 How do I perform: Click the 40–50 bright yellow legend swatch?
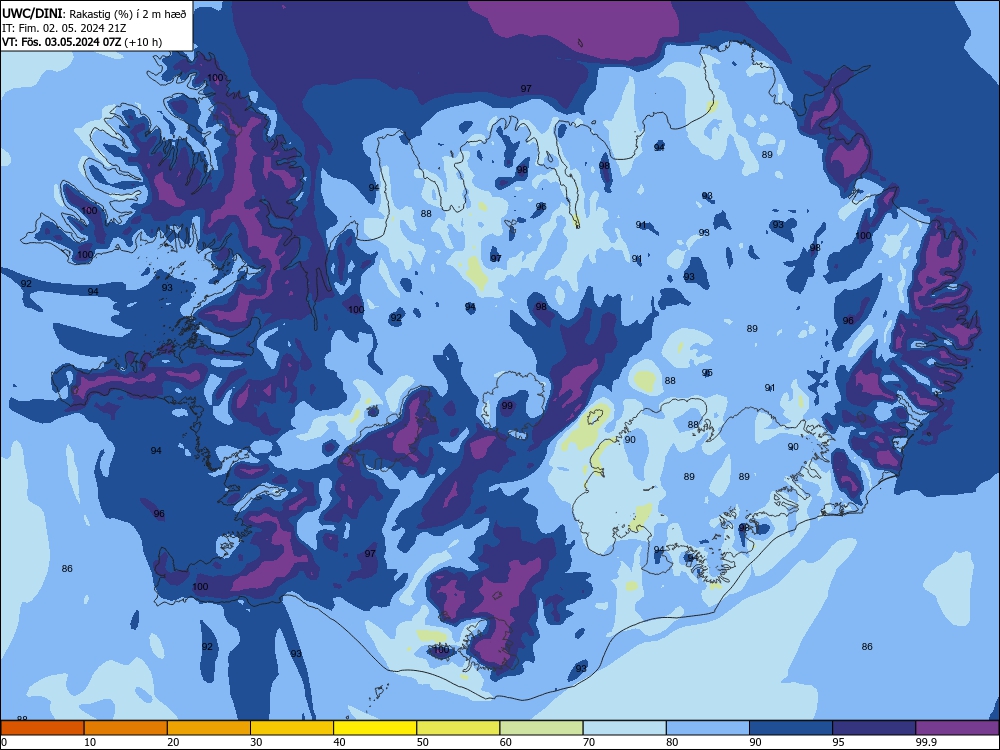click(375, 728)
